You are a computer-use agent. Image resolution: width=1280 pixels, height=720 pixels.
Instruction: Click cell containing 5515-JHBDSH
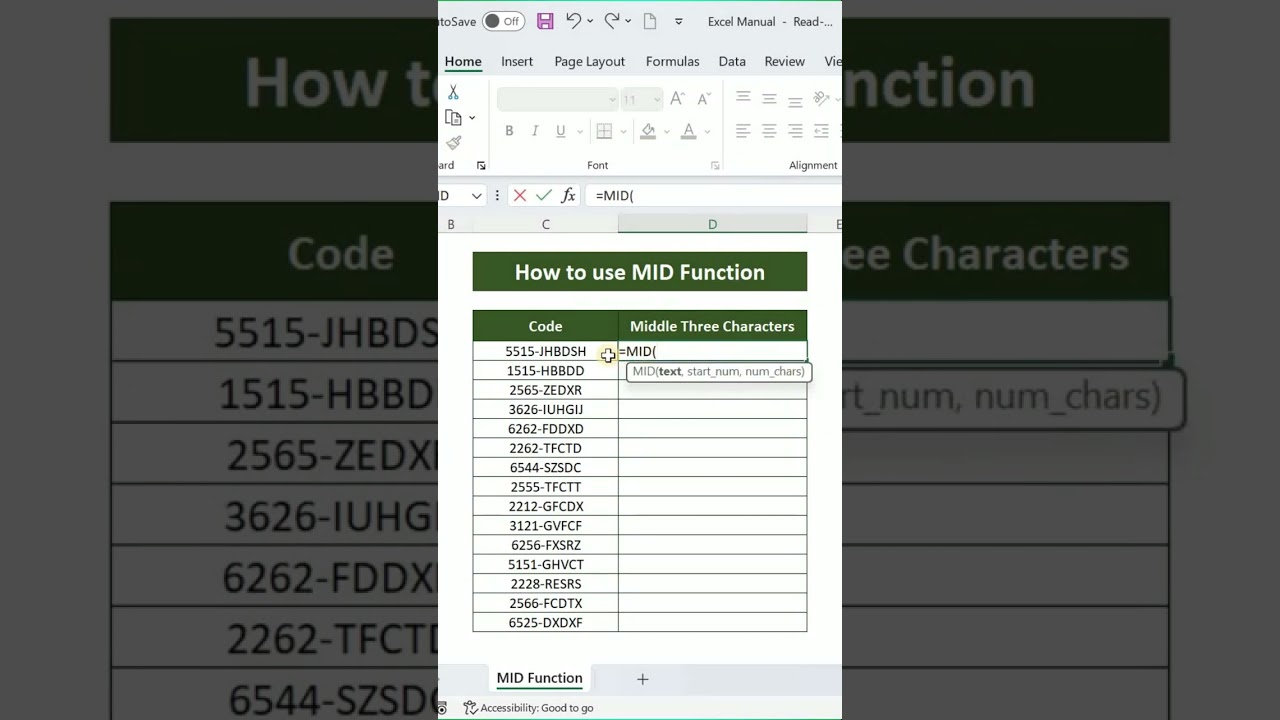pyautogui.click(x=545, y=351)
